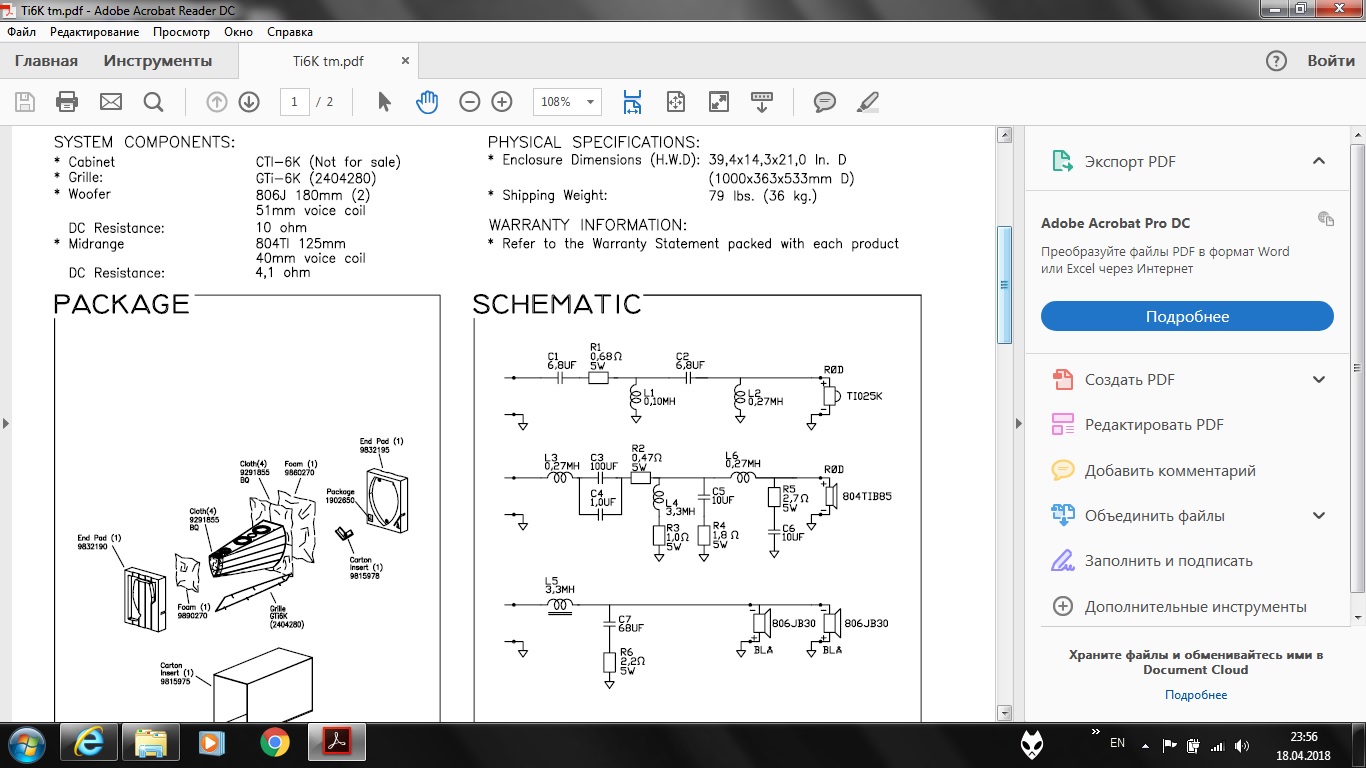Click the Объединить файлы label

[1154, 516]
